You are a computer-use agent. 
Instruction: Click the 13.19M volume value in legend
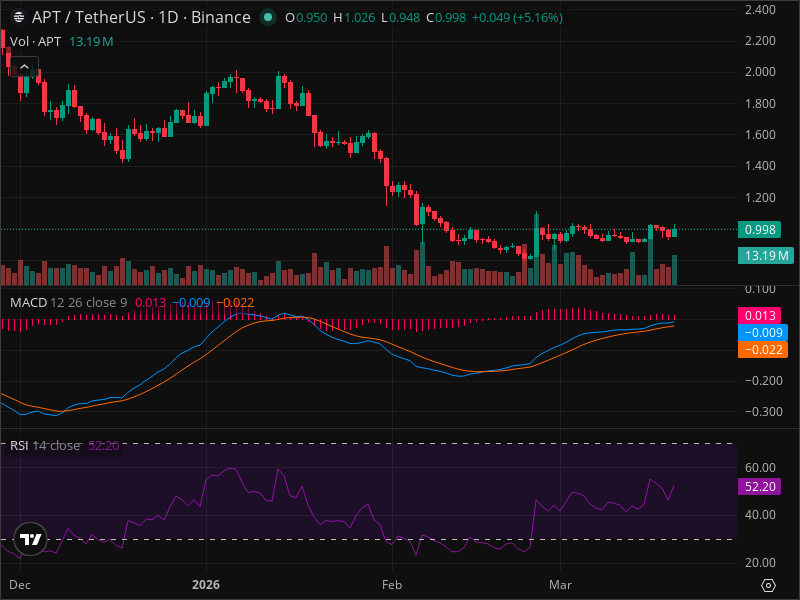(x=91, y=41)
